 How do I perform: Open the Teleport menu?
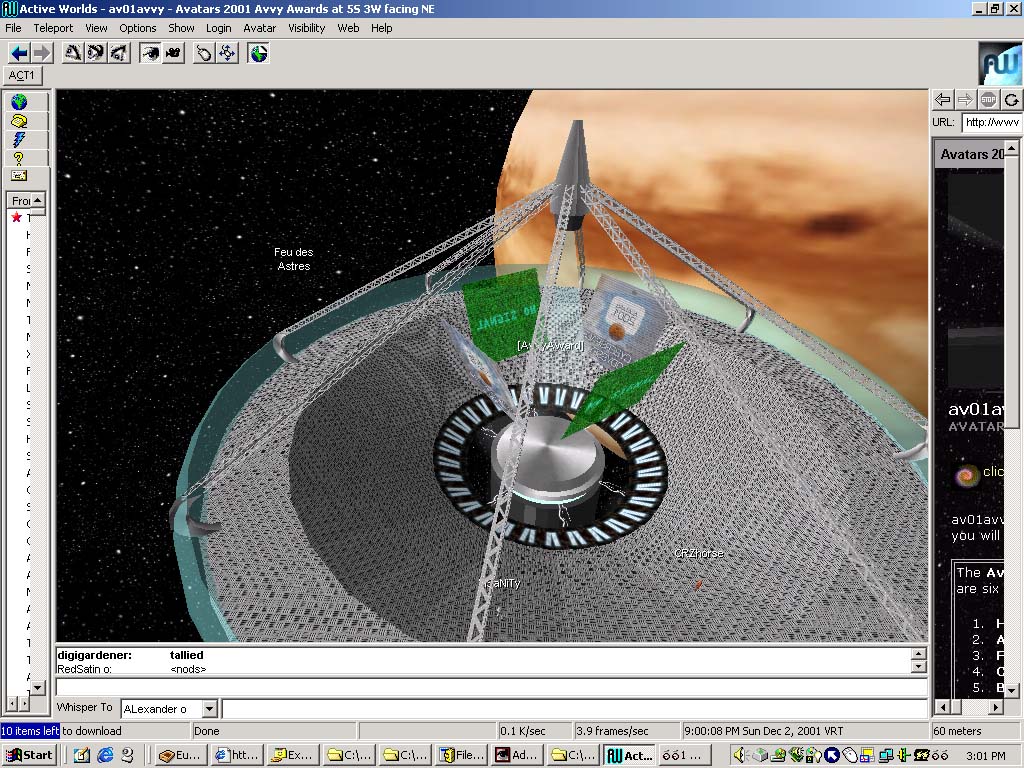coord(53,28)
